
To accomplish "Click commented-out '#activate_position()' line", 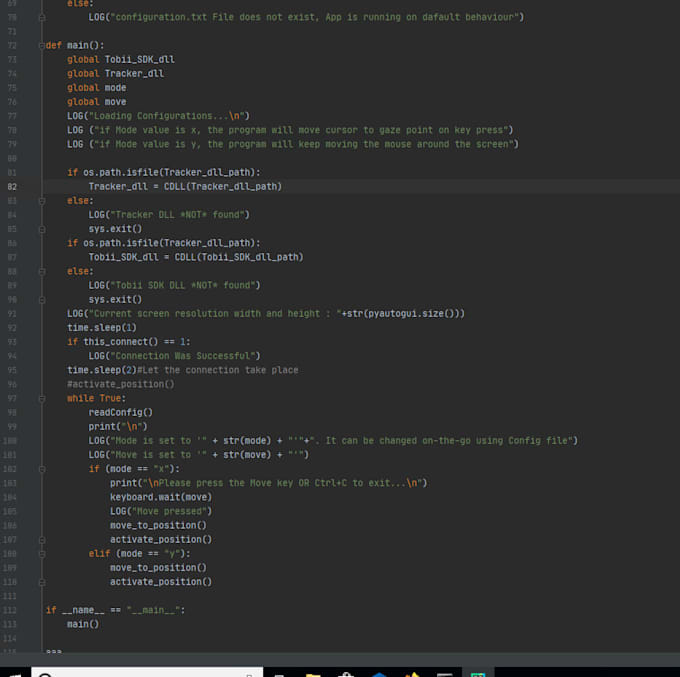I will click(121, 384).
